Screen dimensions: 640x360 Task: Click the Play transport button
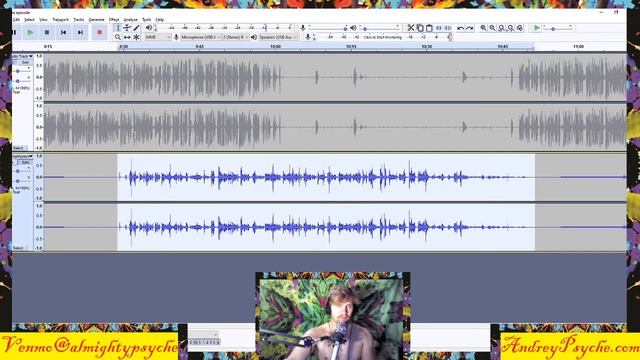coord(30,32)
